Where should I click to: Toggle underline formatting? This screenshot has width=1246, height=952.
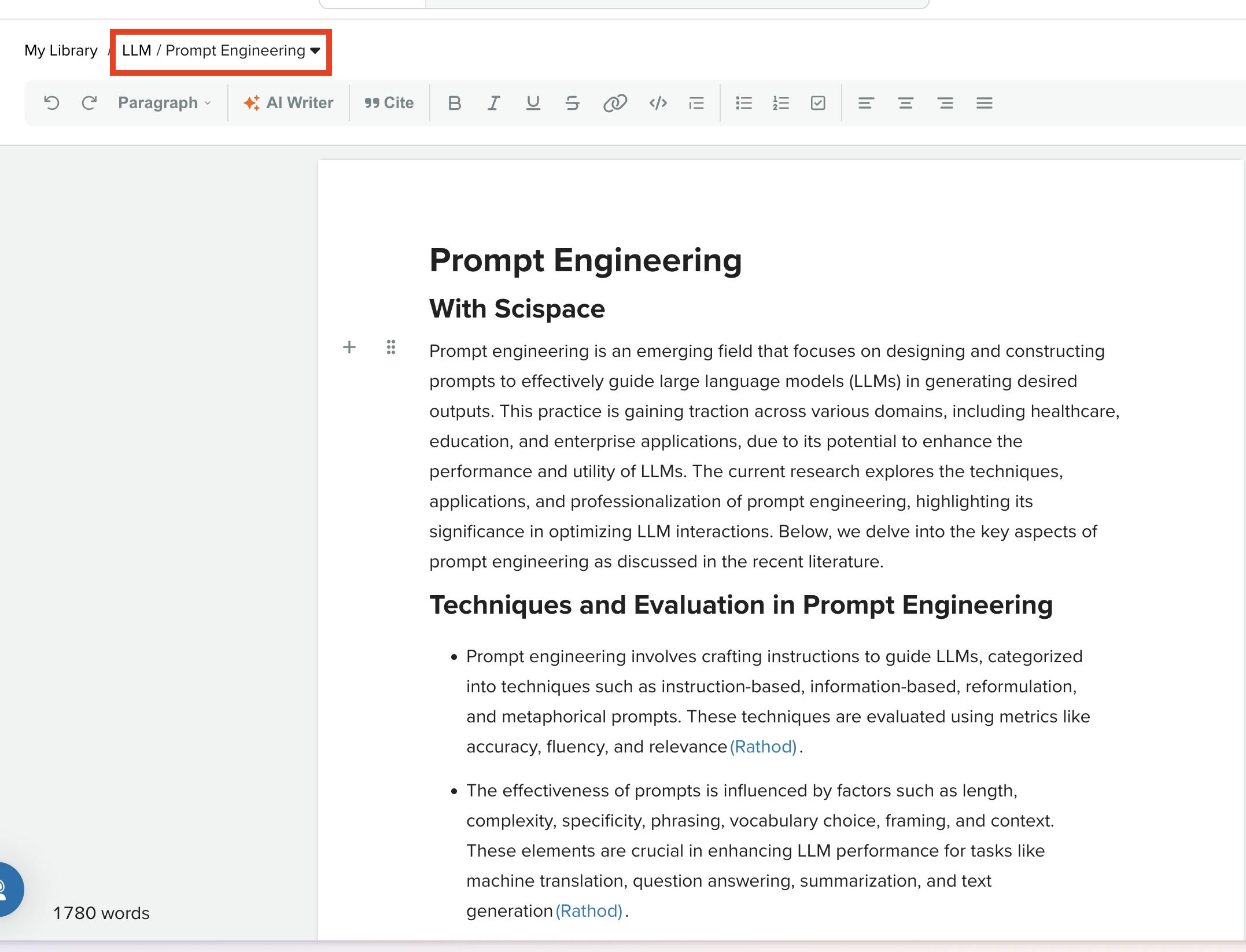point(533,103)
